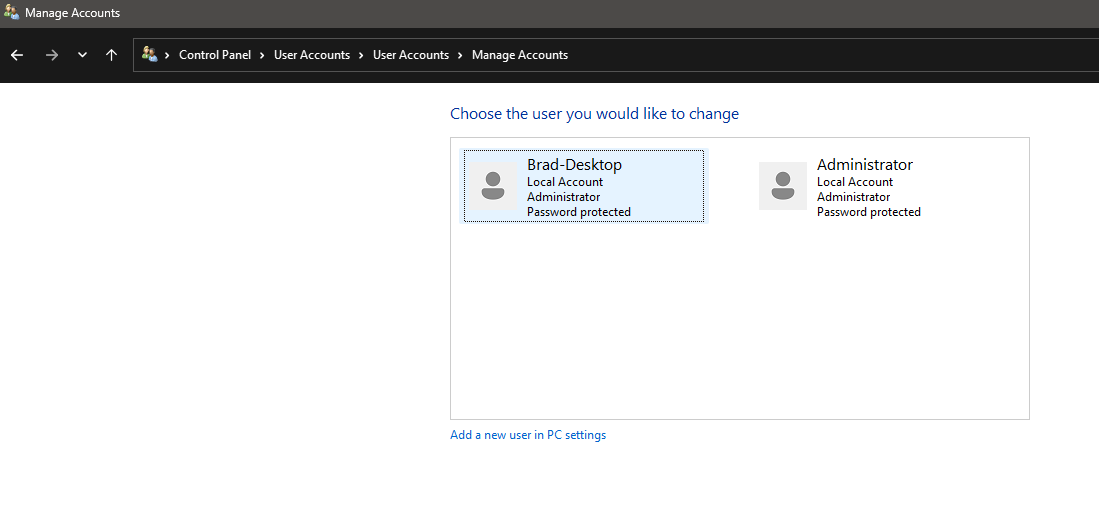Navigate to first User Accounts breadcrumb

point(312,55)
